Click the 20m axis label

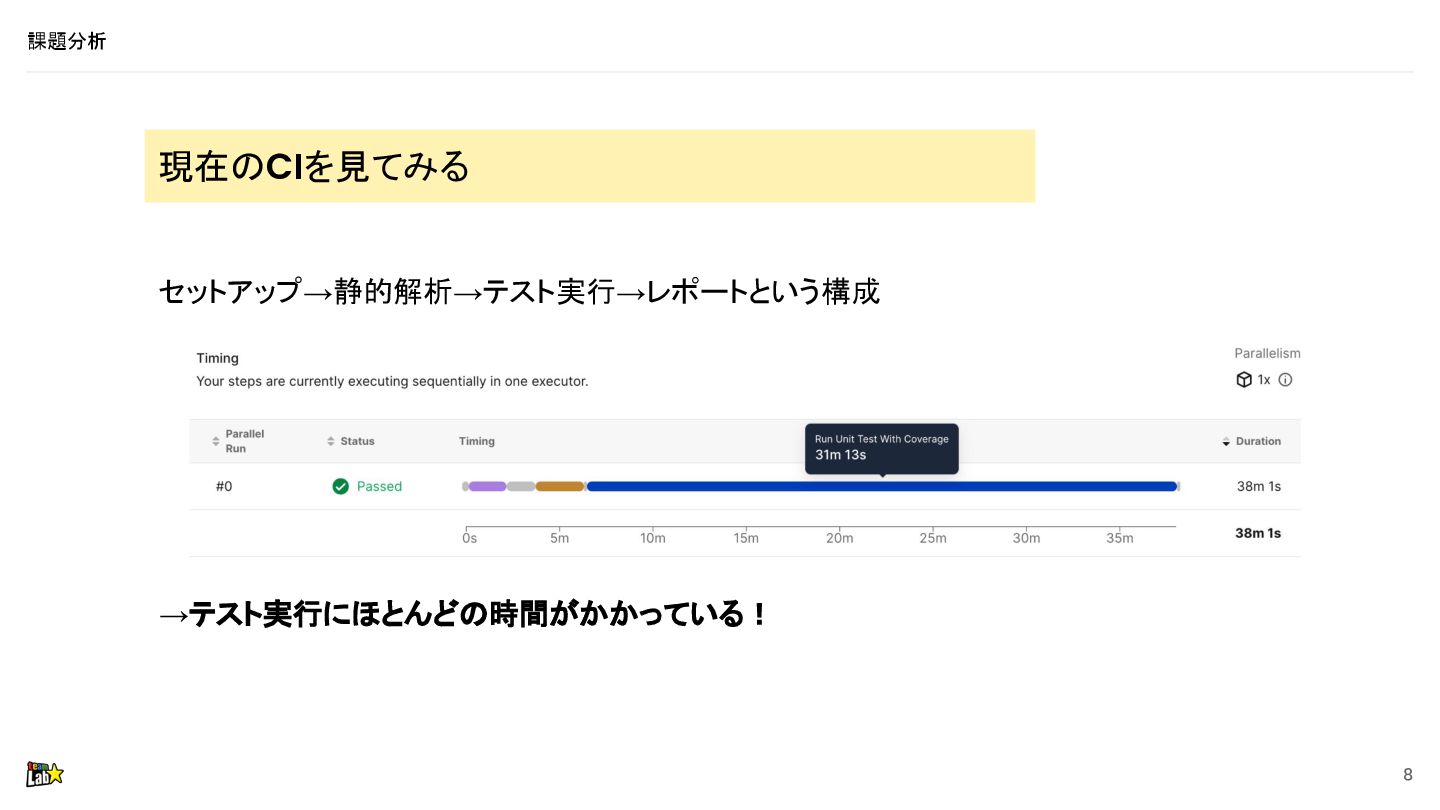point(840,538)
